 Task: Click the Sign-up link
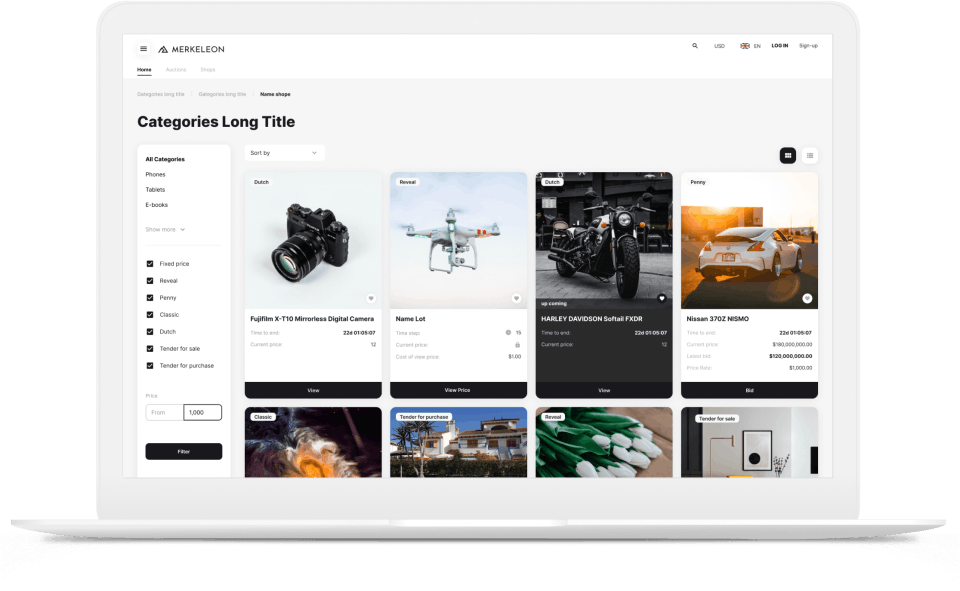pyautogui.click(x=808, y=46)
